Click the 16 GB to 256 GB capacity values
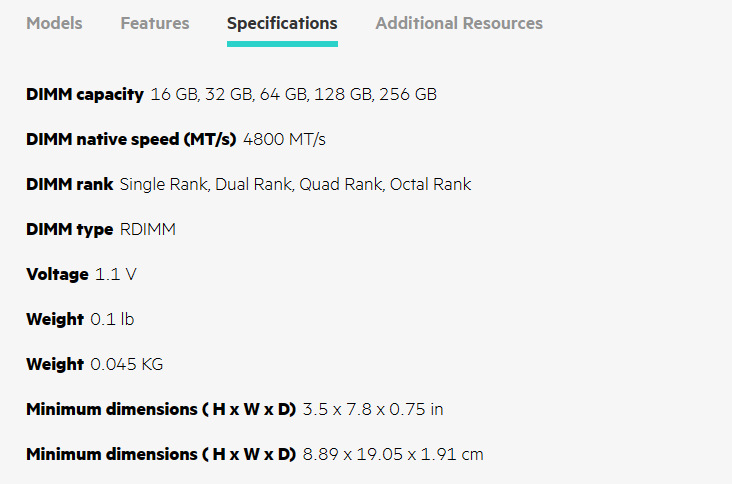 point(293,94)
